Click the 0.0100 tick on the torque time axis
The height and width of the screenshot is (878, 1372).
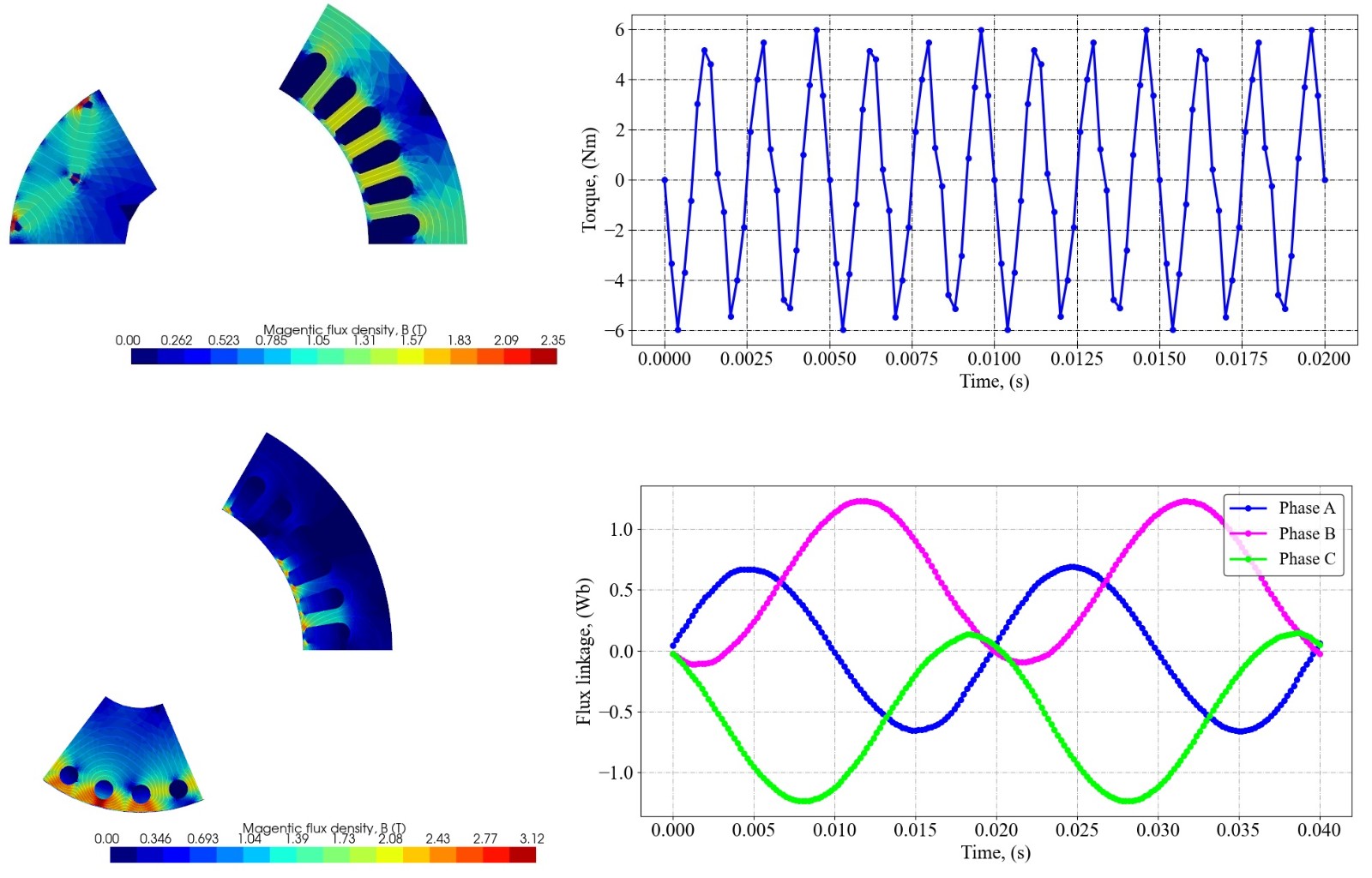click(995, 358)
